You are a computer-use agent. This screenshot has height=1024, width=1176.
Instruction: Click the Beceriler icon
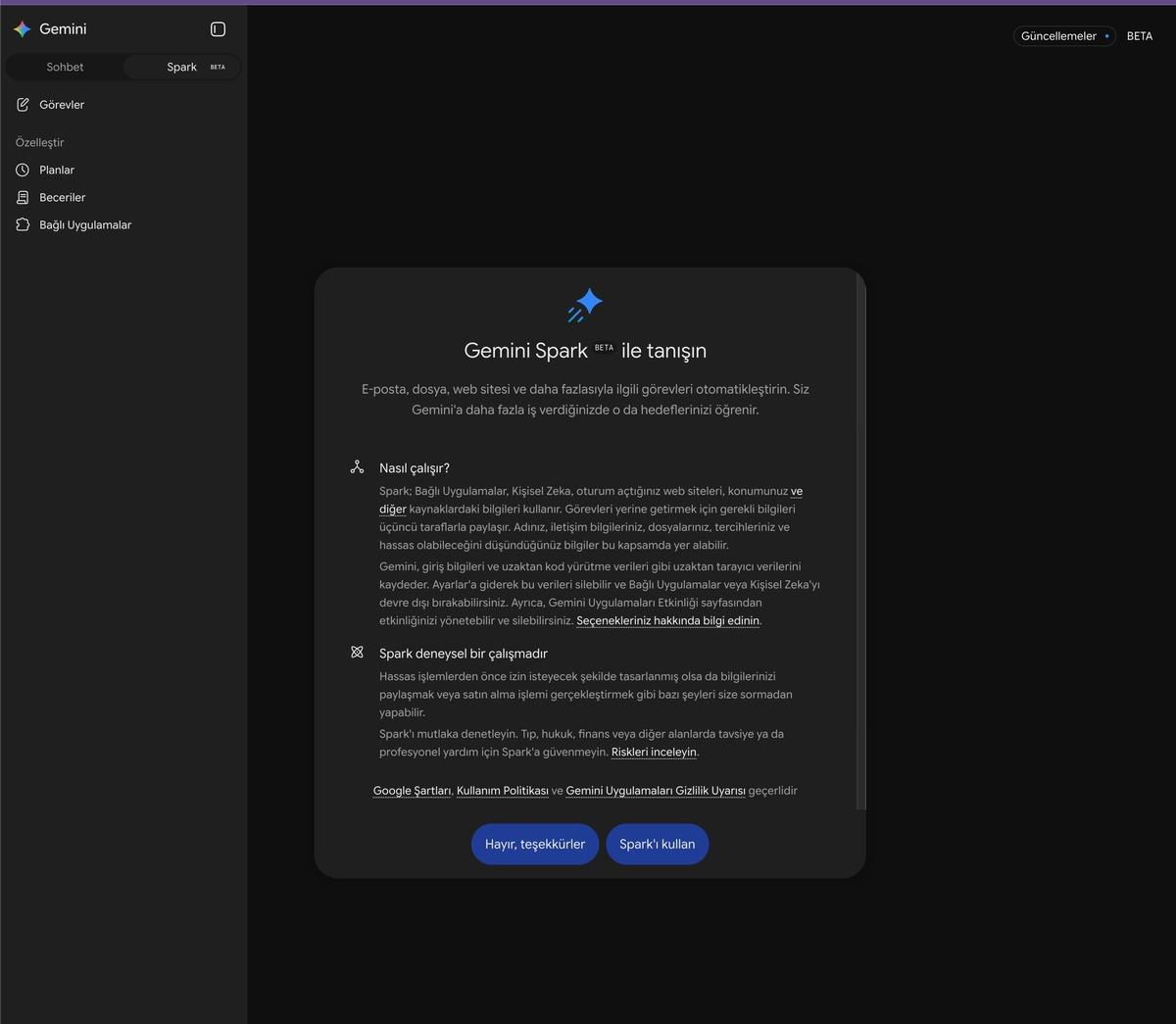(23, 197)
